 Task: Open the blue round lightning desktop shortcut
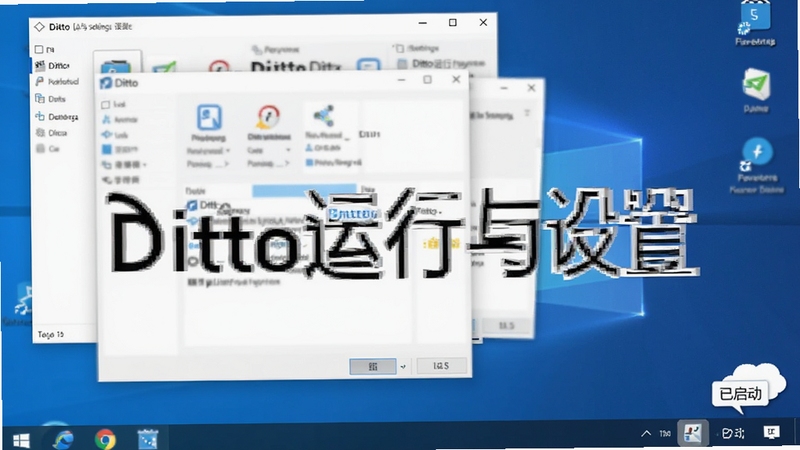(x=757, y=165)
